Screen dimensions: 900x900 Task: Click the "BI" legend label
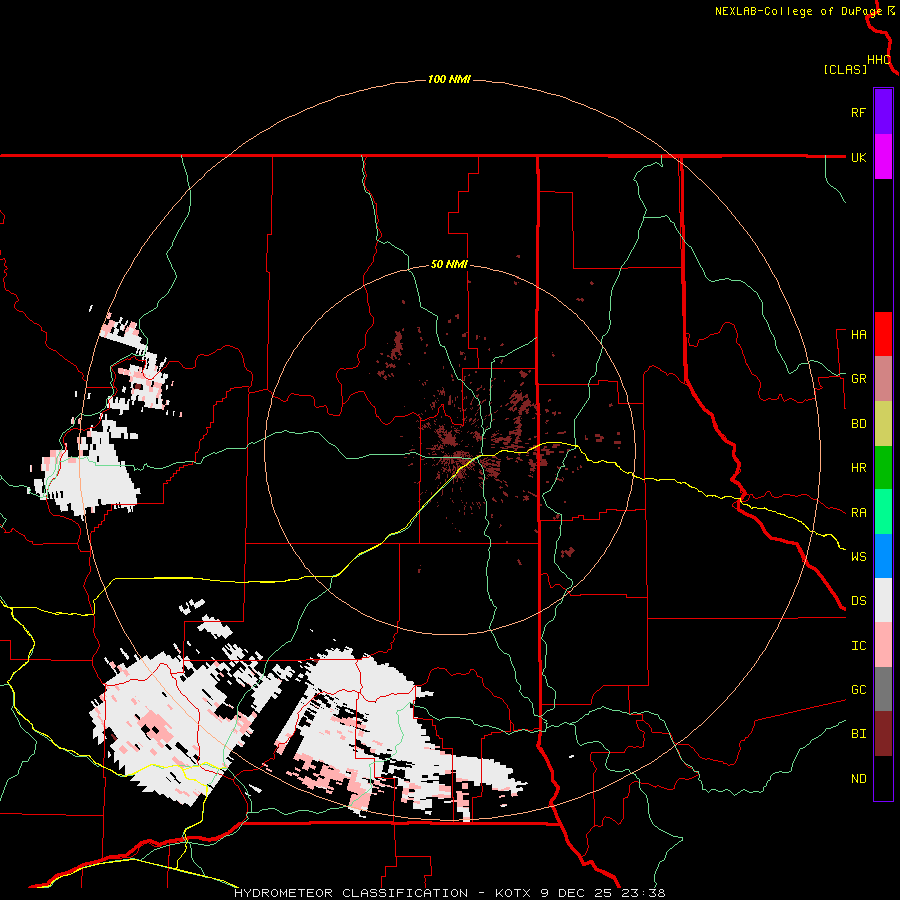(x=858, y=734)
